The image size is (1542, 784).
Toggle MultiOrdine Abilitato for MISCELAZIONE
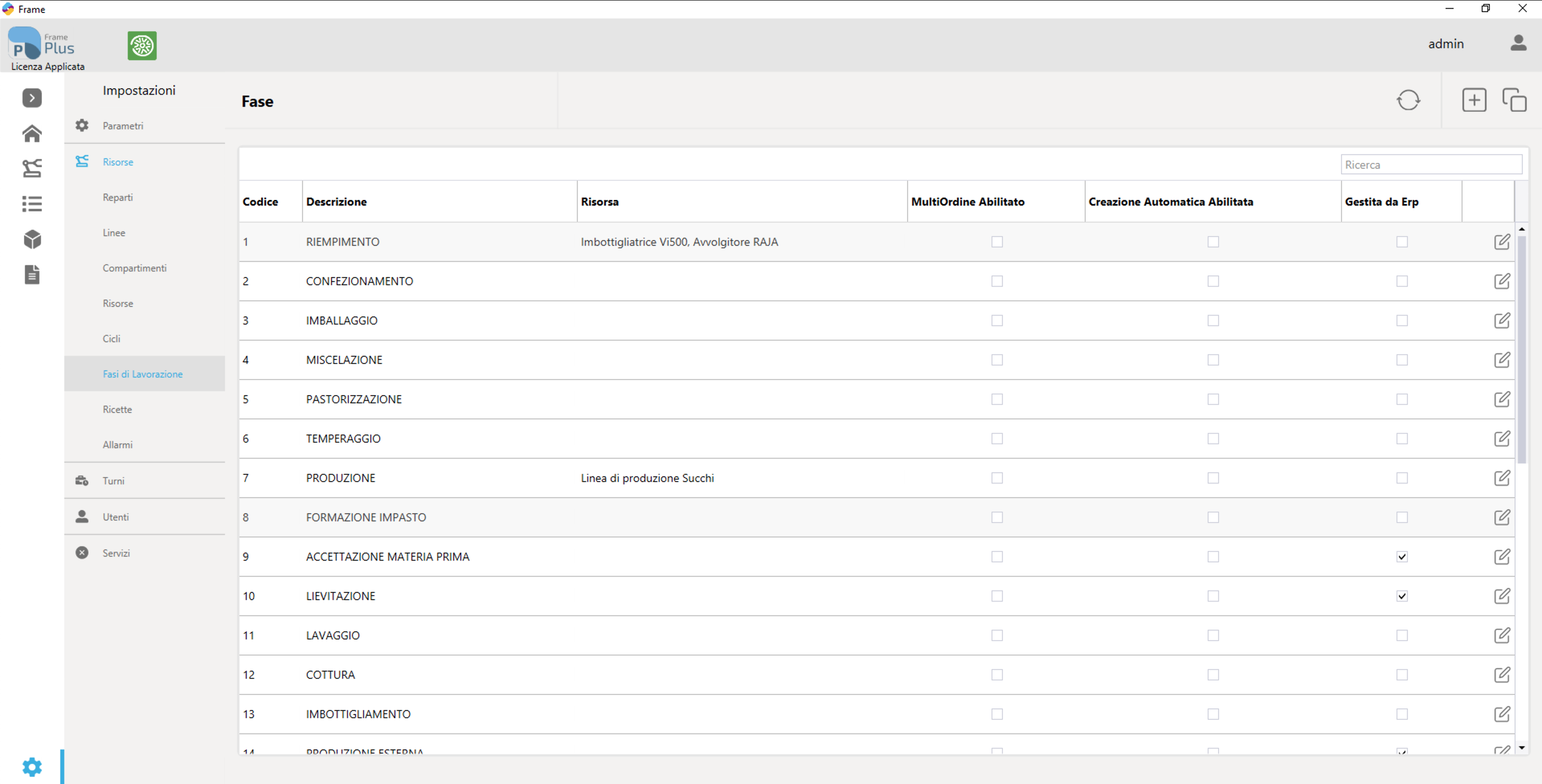click(997, 360)
